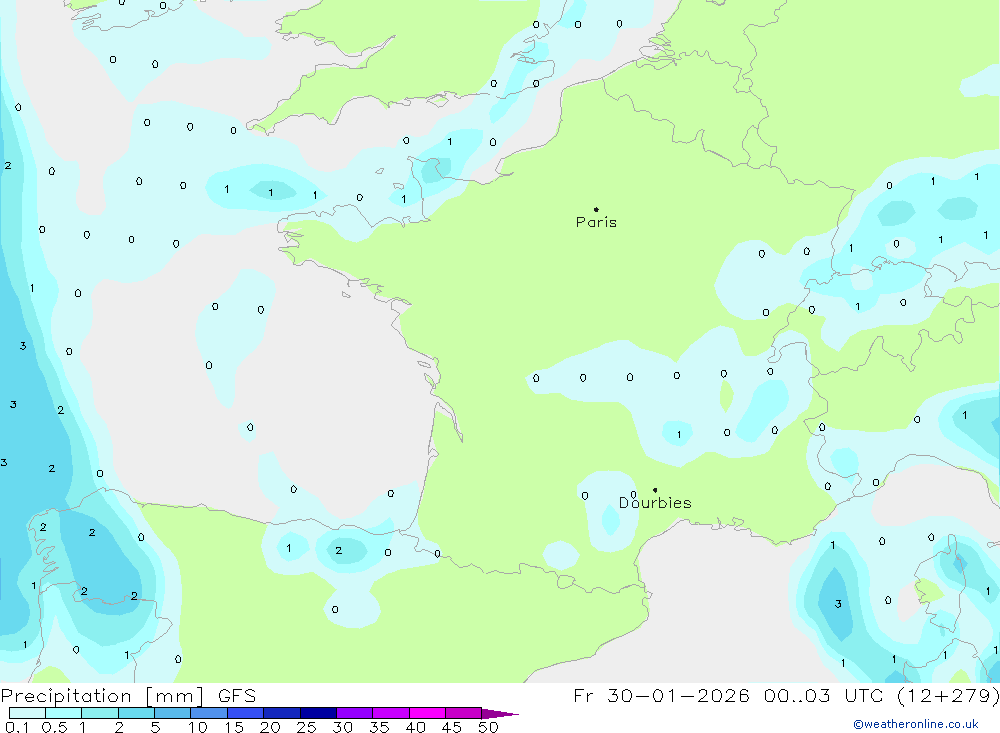Select the Dourbies location label
The image size is (1000, 733).
(x=655, y=503)
